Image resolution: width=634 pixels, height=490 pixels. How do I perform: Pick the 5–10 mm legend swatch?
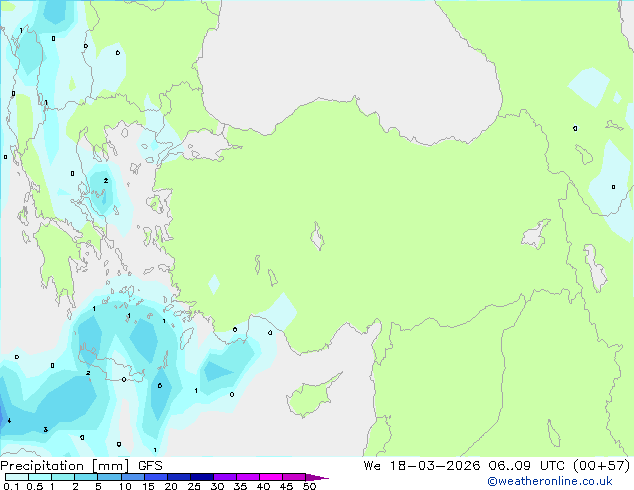coord(109,477)
